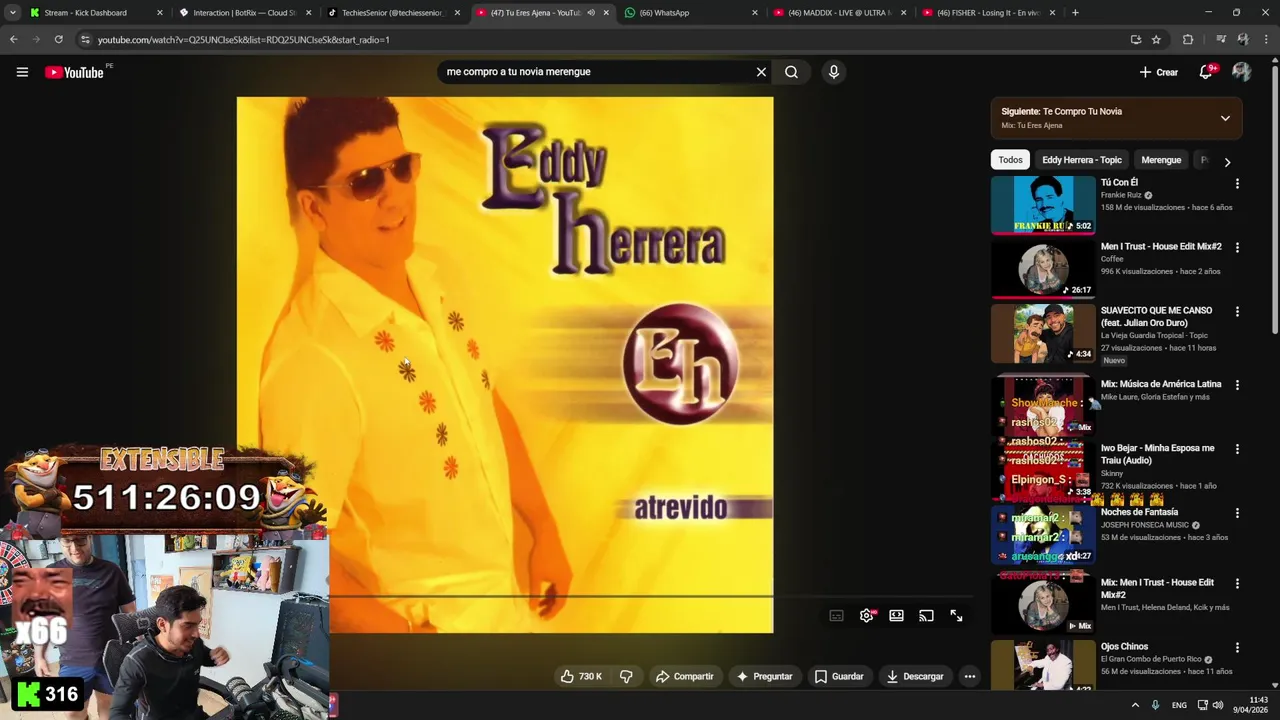
Task: Clear the search box with the X
Action: tap(761, 72)
